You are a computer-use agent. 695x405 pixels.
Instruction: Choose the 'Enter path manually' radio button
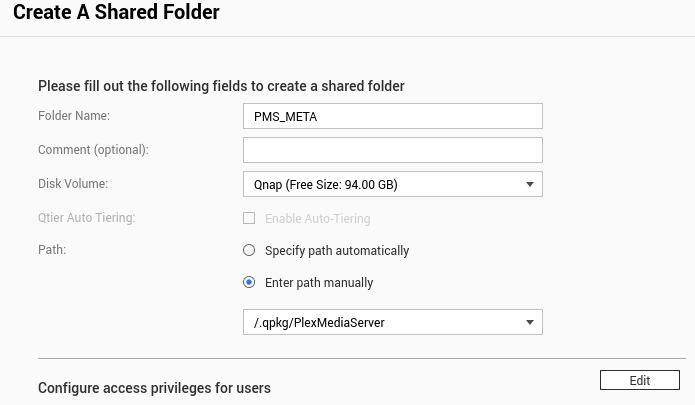point(250,282)
